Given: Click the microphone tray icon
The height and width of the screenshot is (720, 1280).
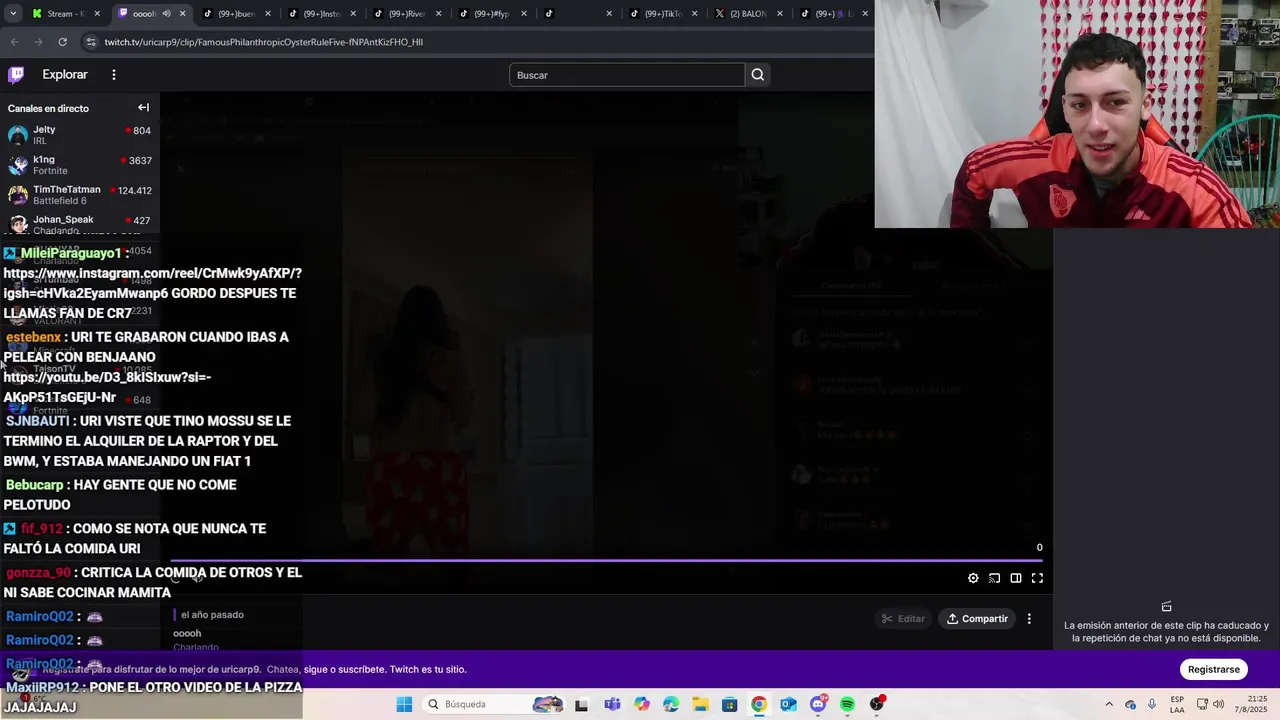Looking at the screenshot, I should click(1151, 704).
